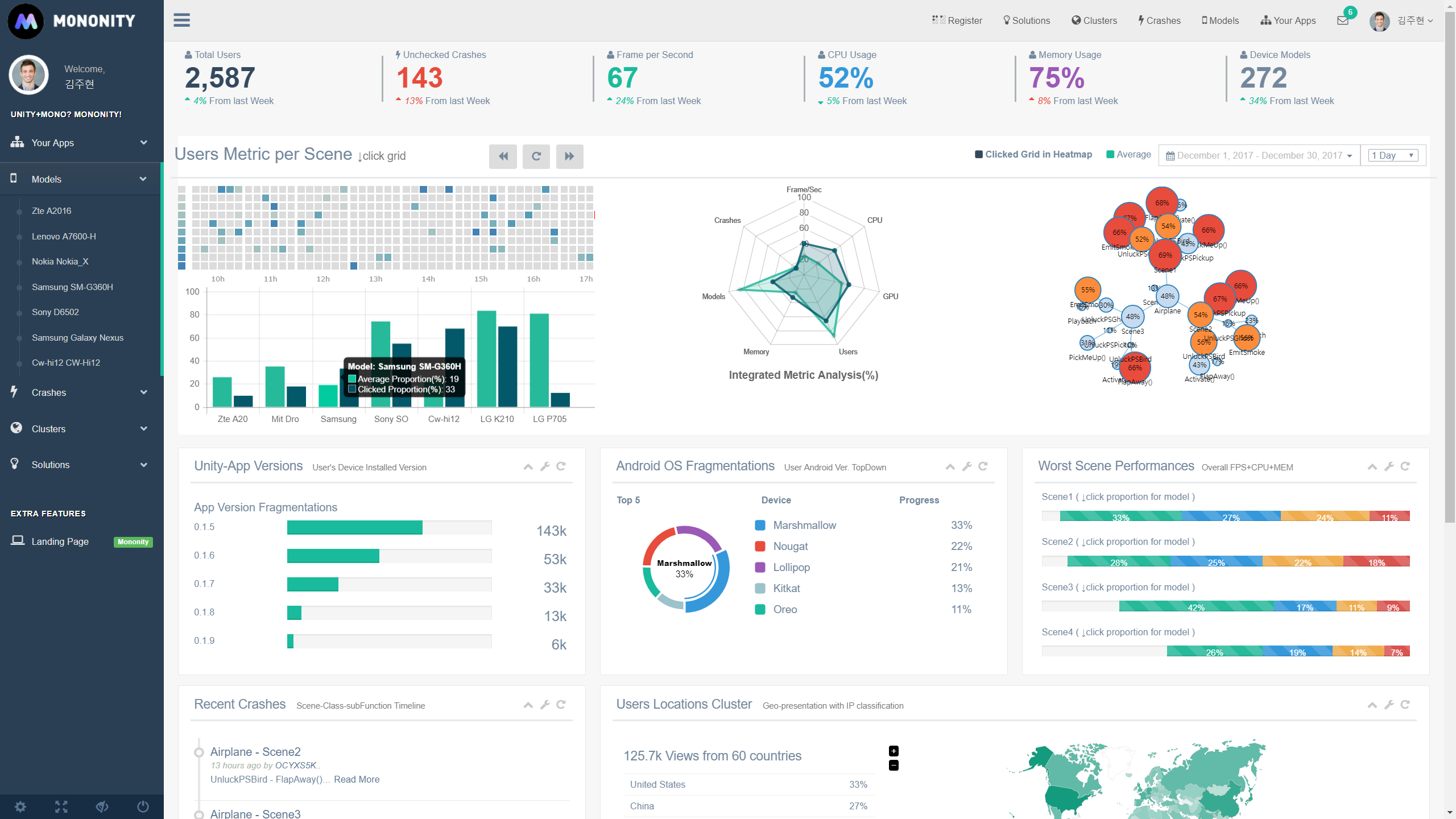1456x819 pixels.
Task: Open the Airplane - Scene2 crash title
Action: coord(255,752)
